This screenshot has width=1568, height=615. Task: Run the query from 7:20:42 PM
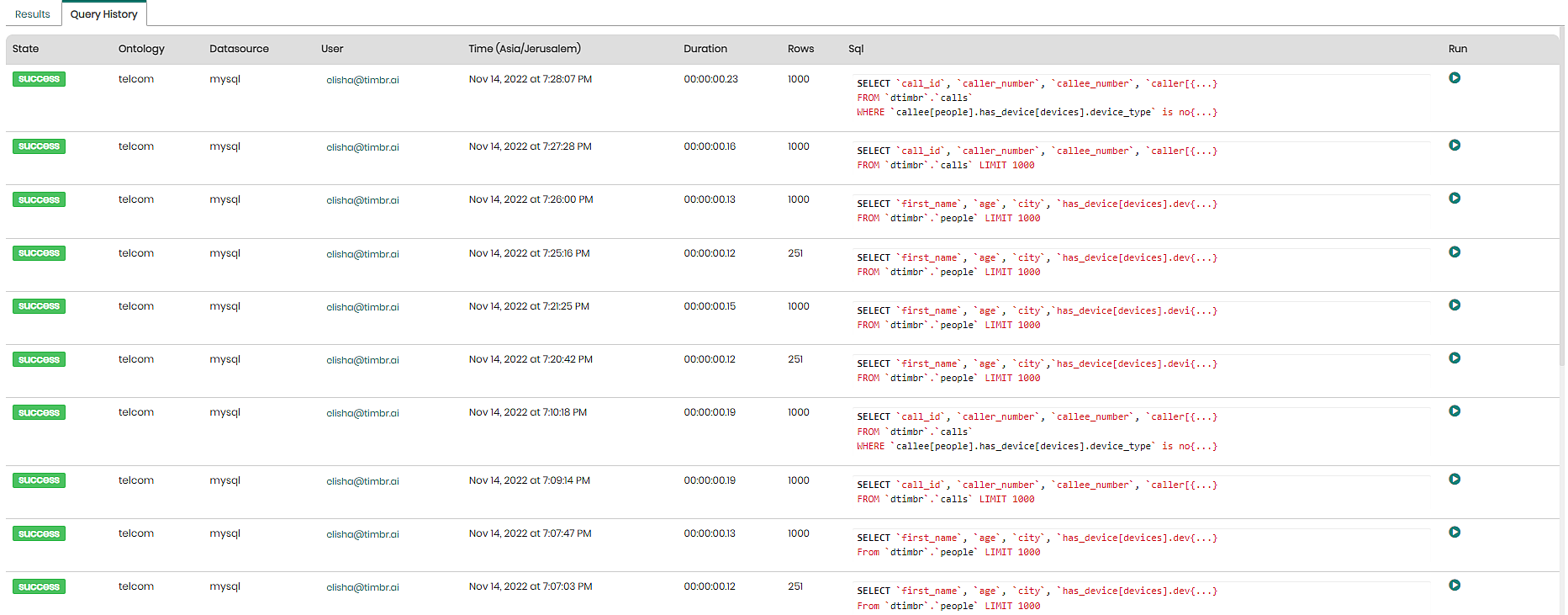click(1454, 358)
